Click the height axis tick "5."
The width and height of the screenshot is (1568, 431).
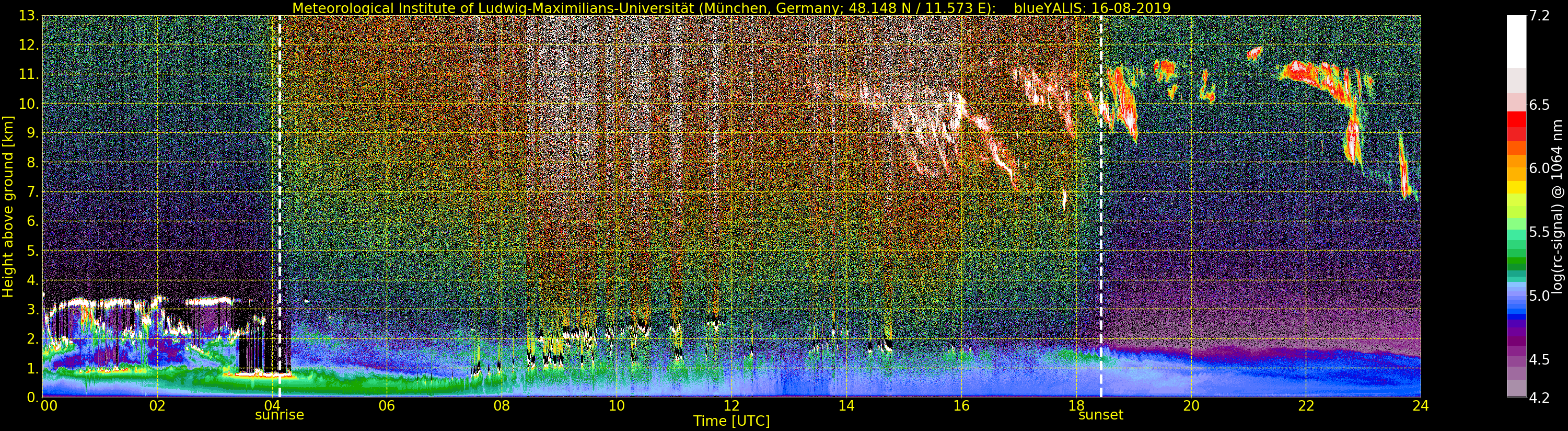(x=33, y=251)
